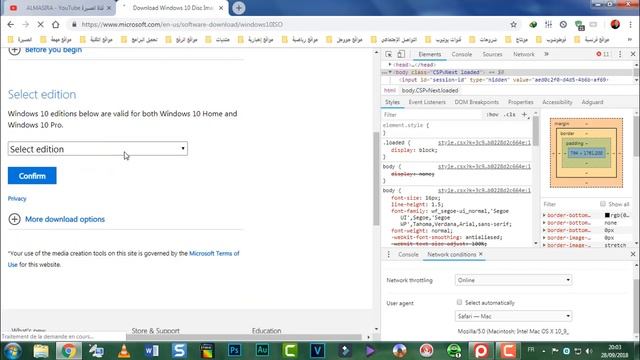Add a new style rule with plus icon

pos(524,115)
